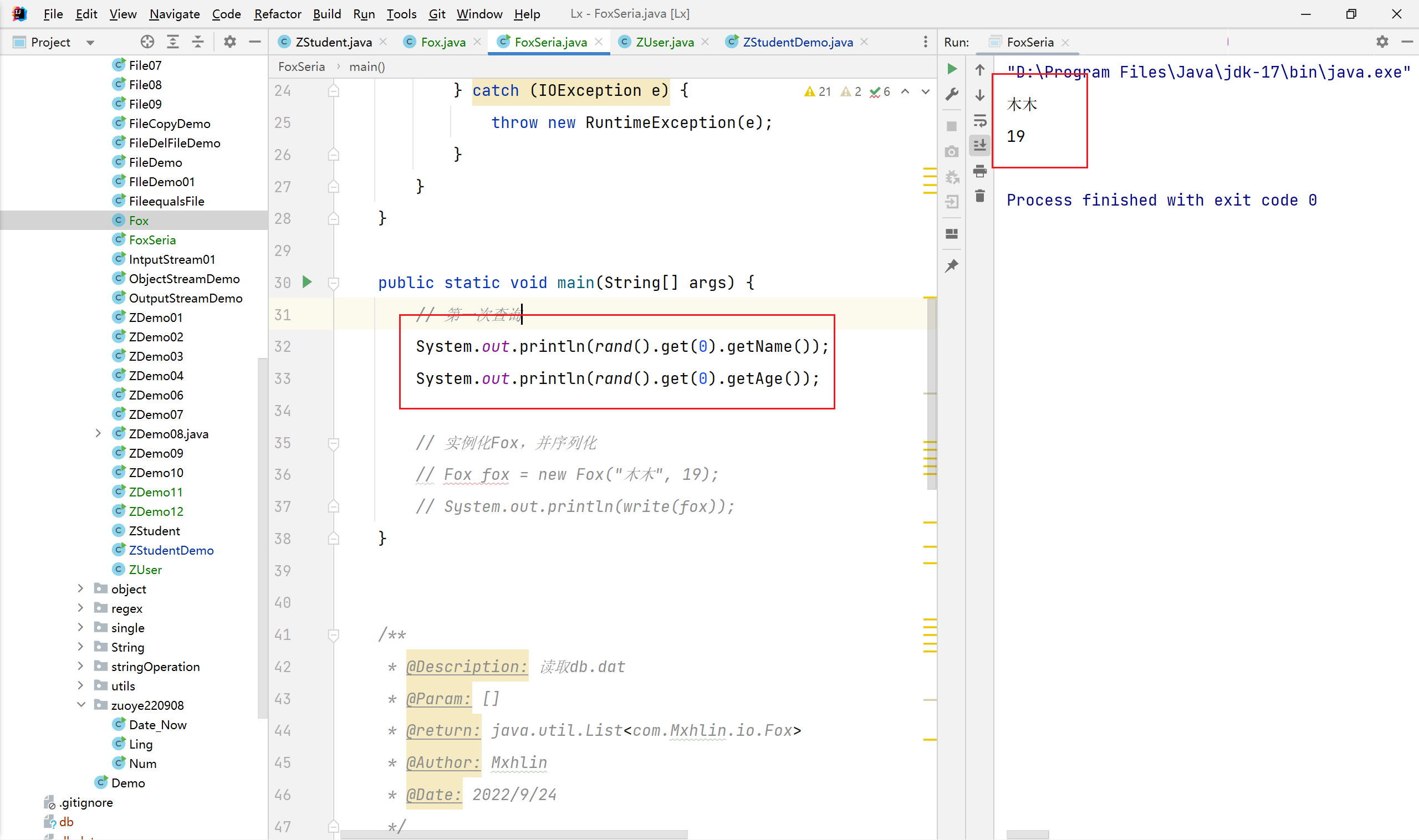Viewport: 1419px width, 840px height.
Task: Click the print icon in Run console
Action: pyautogui.click(x=979, y=171)
